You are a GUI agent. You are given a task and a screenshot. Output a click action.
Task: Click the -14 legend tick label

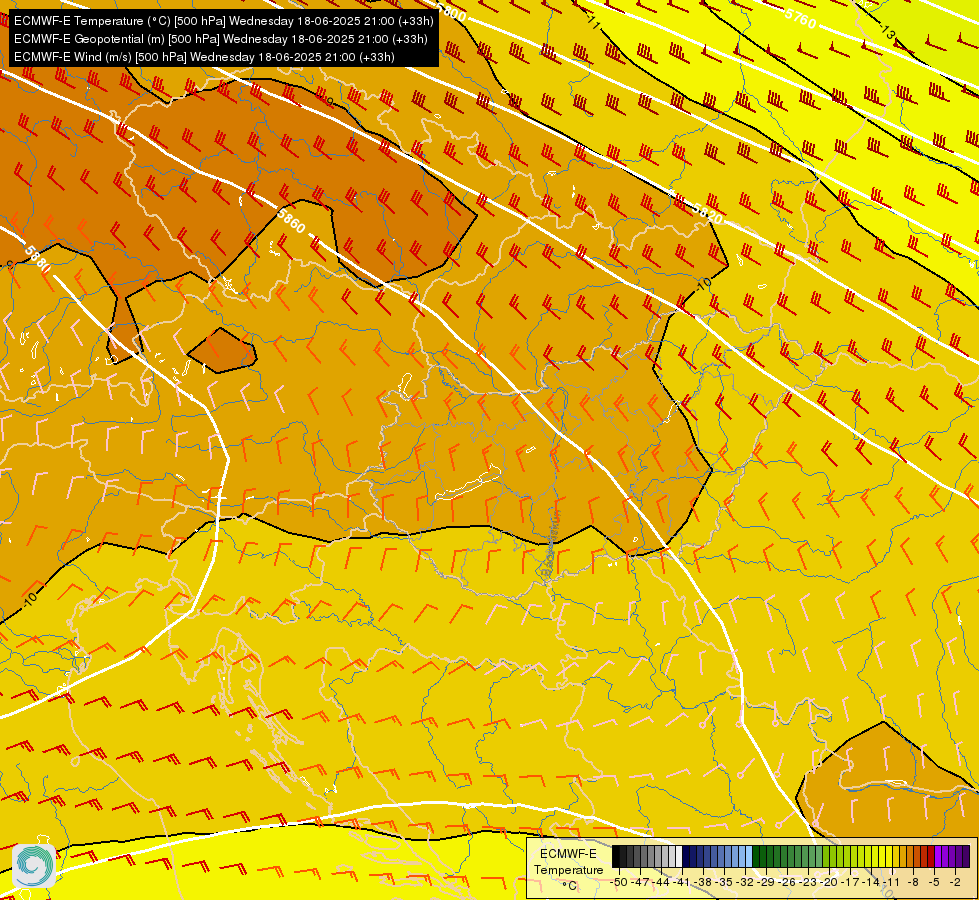tap(871, 883)
